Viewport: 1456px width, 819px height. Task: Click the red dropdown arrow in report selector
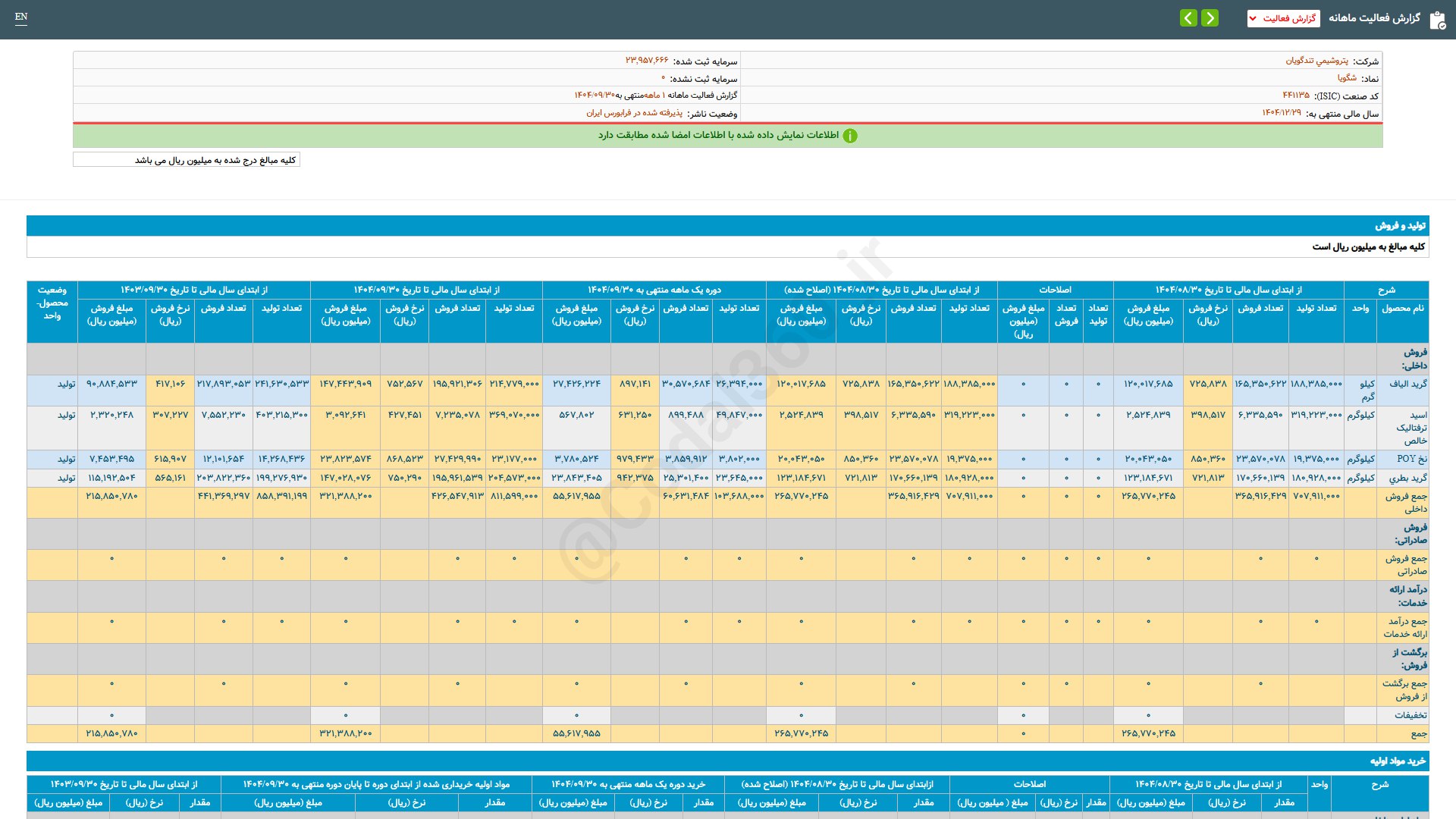[1253, 18]
